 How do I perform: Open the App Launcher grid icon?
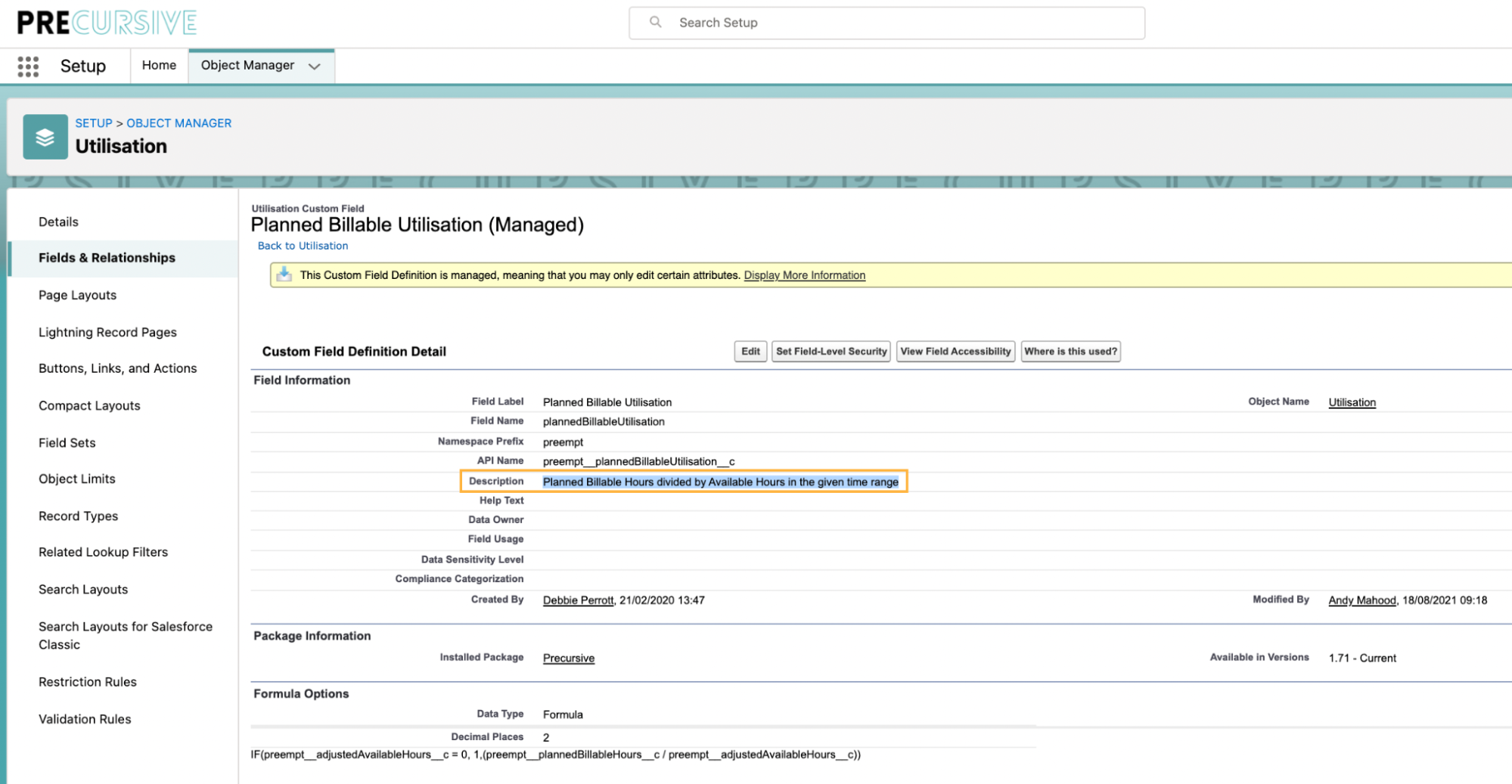[28, 67]
